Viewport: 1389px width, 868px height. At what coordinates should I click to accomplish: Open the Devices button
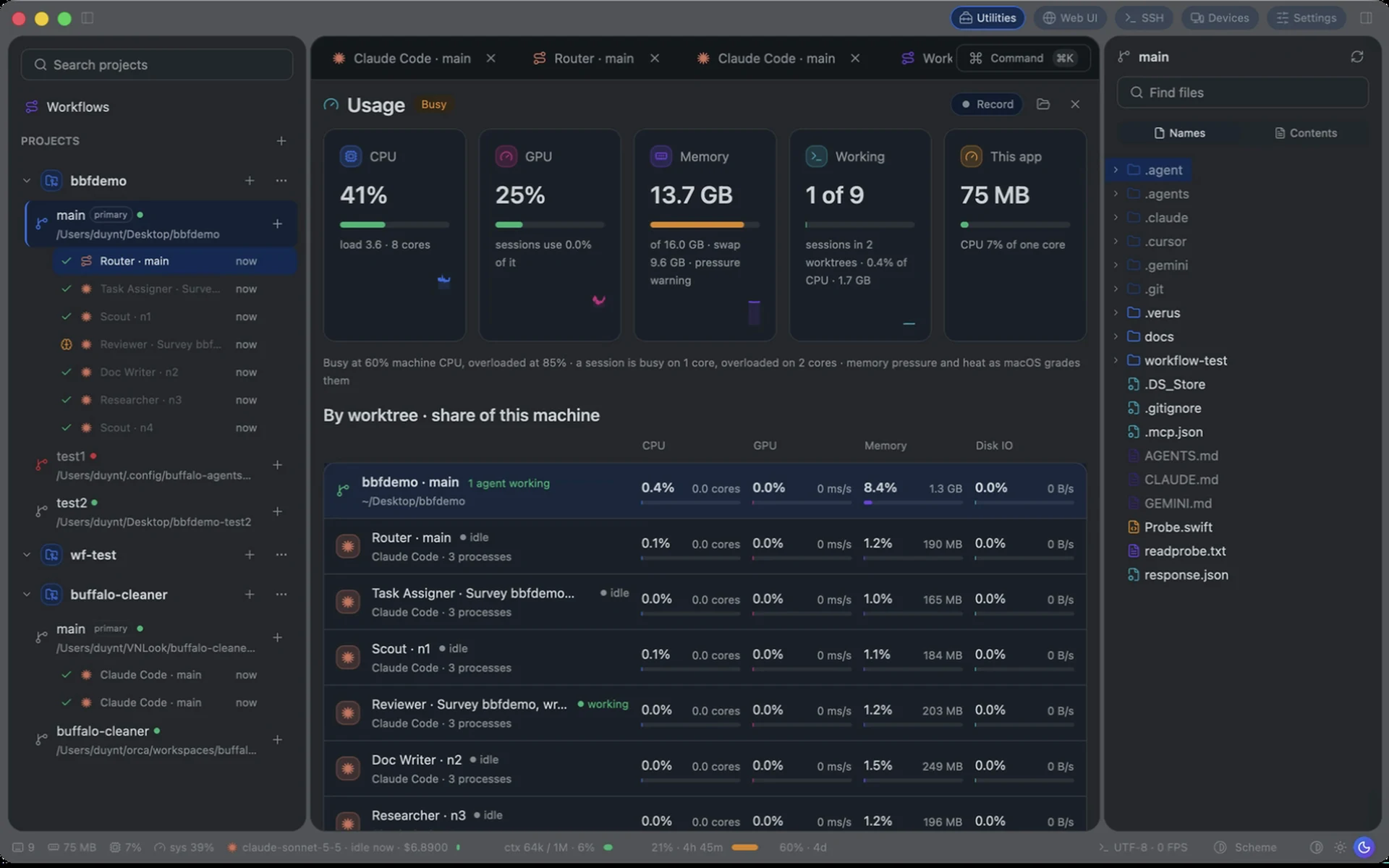[x=1220, y=18]
